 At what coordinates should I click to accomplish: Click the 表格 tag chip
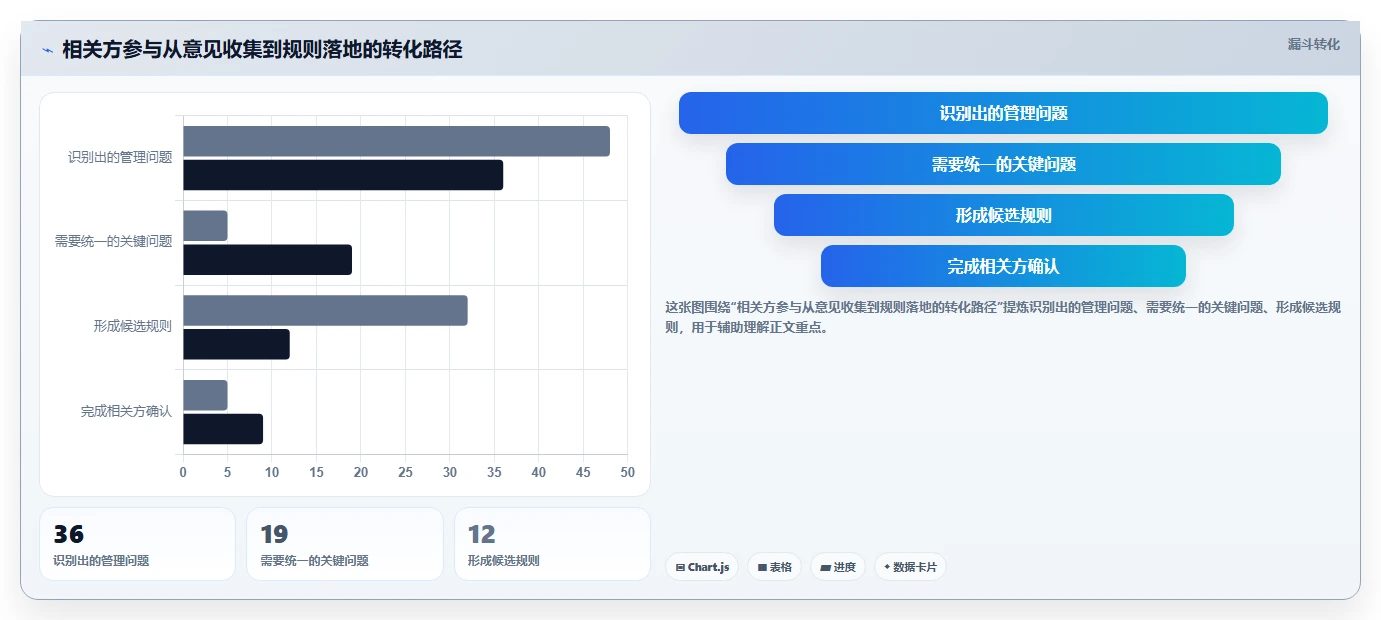point(774,567)
